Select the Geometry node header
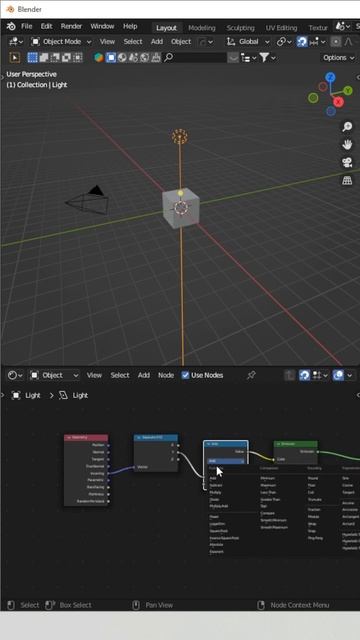 tap(86, 438)
